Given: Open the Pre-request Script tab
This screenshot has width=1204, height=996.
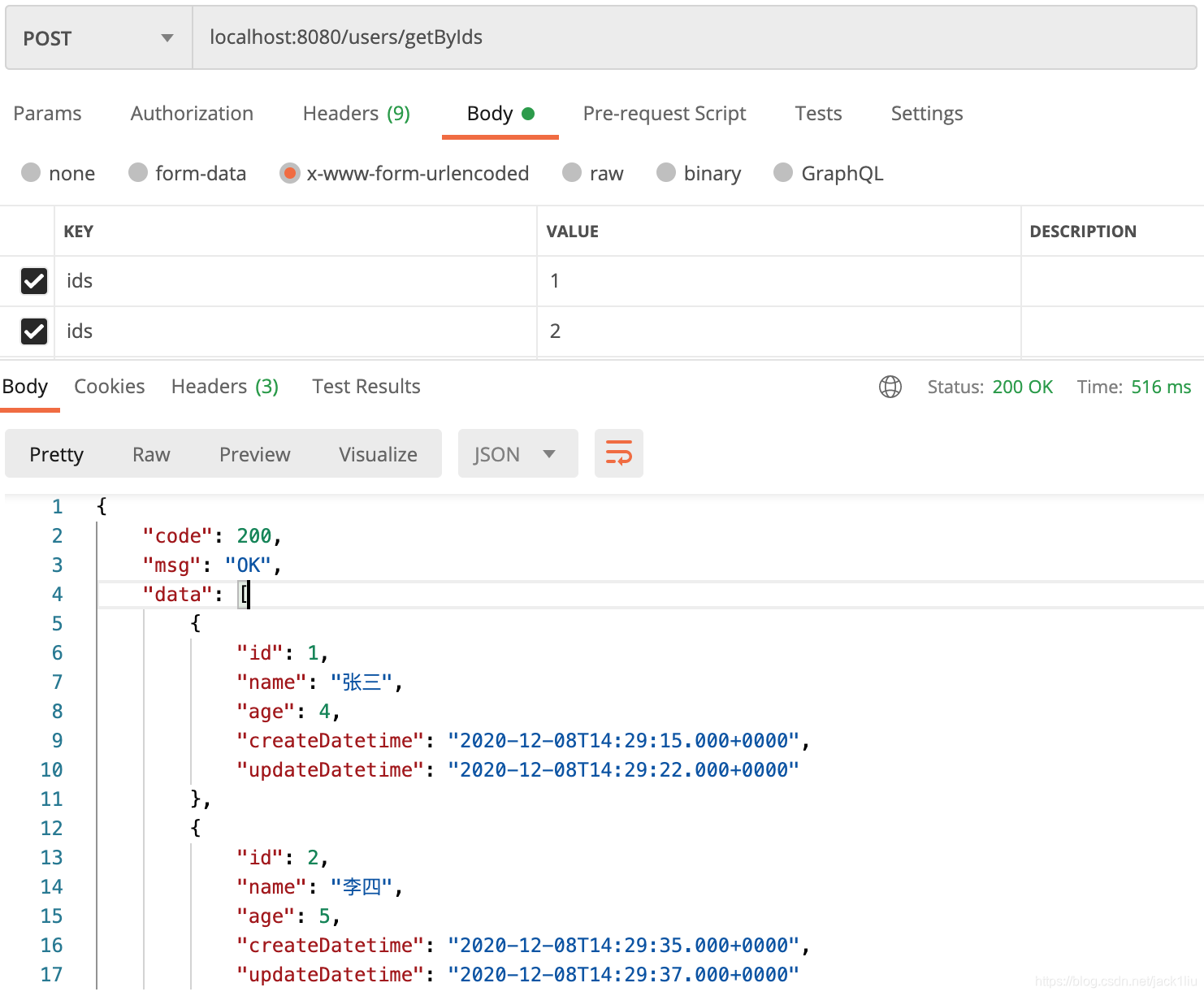Looking at the screenshot, I should (665, 114).
